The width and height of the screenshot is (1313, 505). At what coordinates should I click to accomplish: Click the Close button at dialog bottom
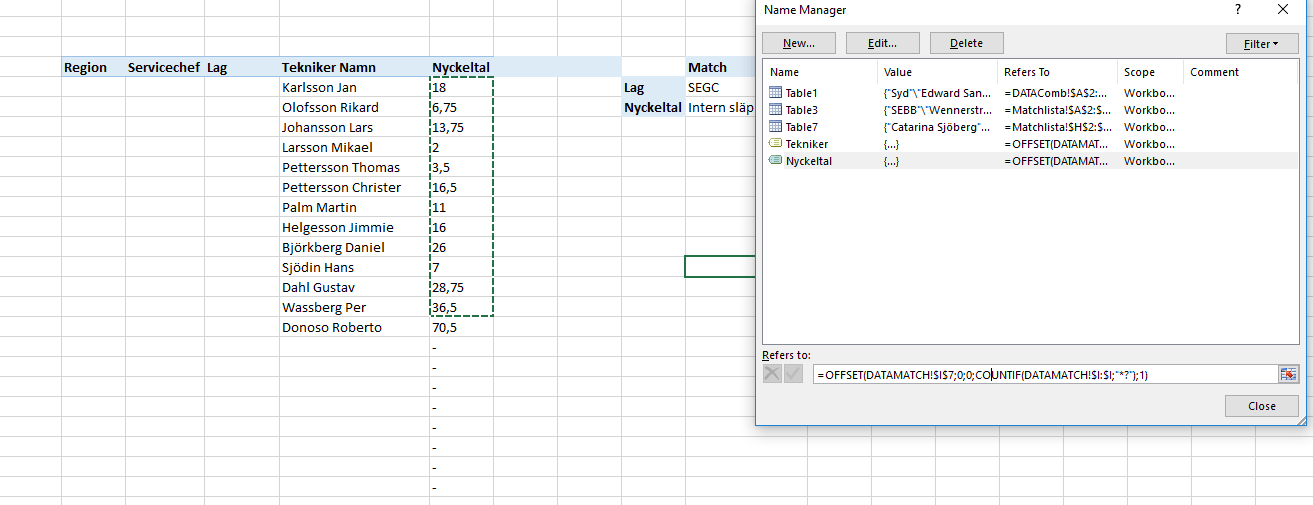(1261, 406)
